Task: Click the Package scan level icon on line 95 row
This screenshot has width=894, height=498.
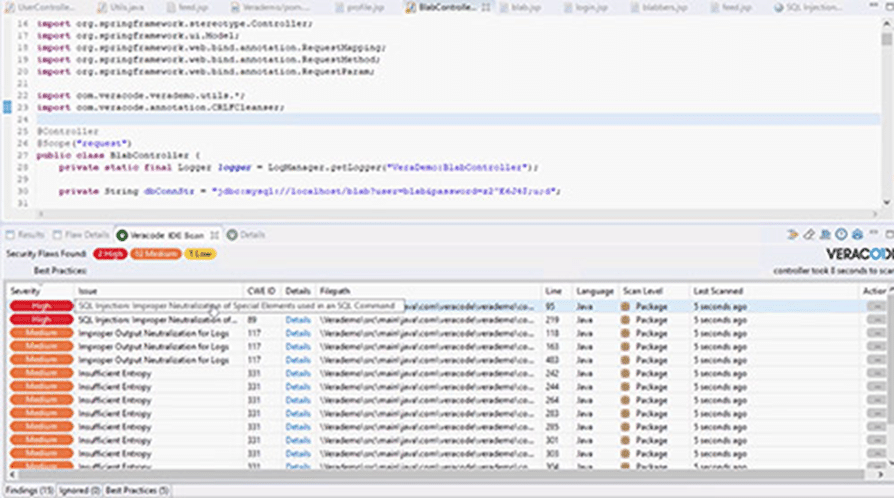Action: point(626,306)
